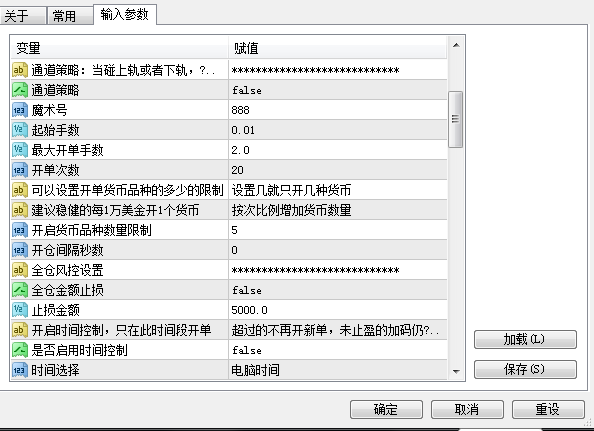Click the 确定 button
Viewport: 594px width, 431px height.
[x=386, y=409]
